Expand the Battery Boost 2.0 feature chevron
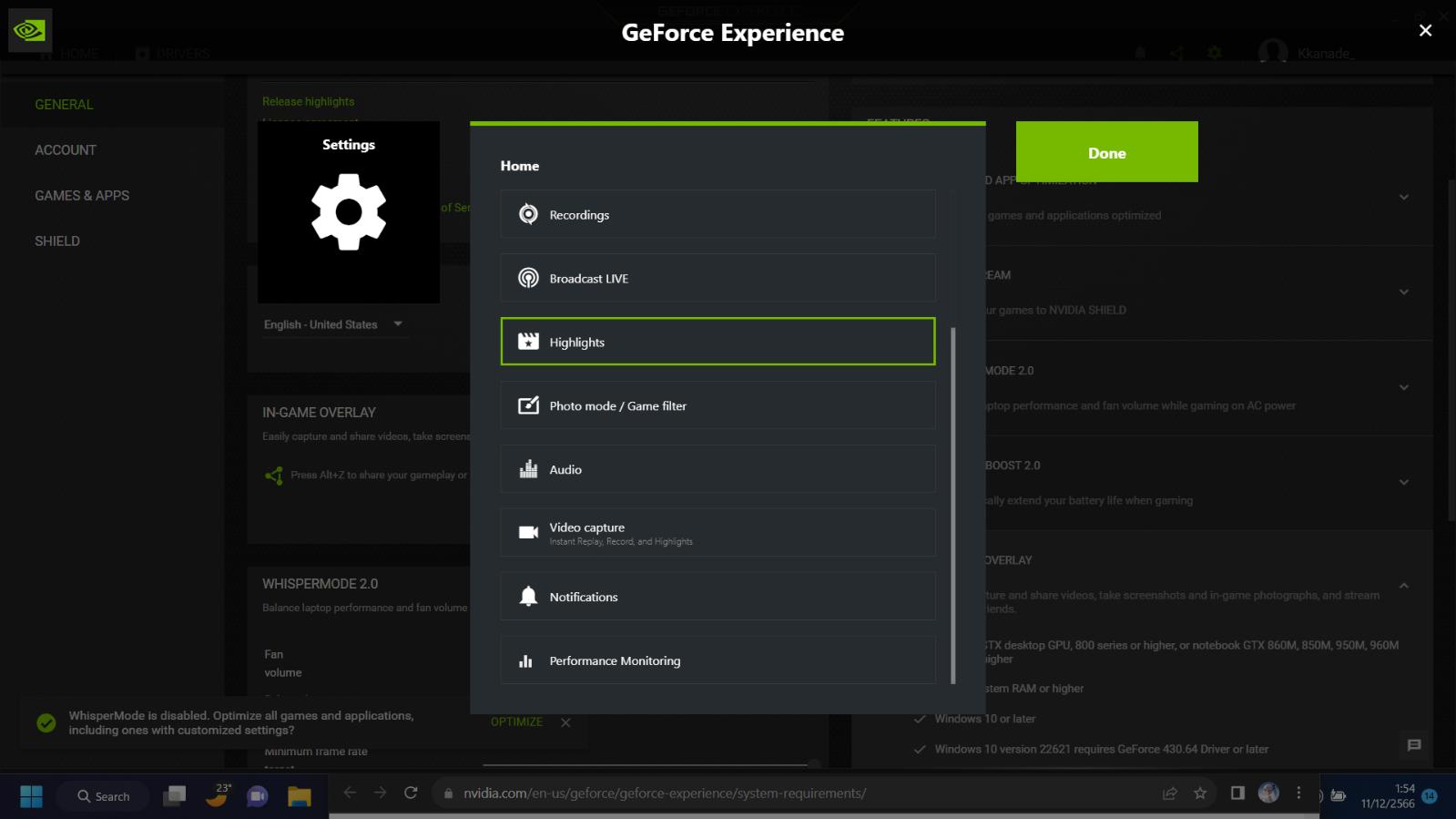 click(x=1403, y=482)
